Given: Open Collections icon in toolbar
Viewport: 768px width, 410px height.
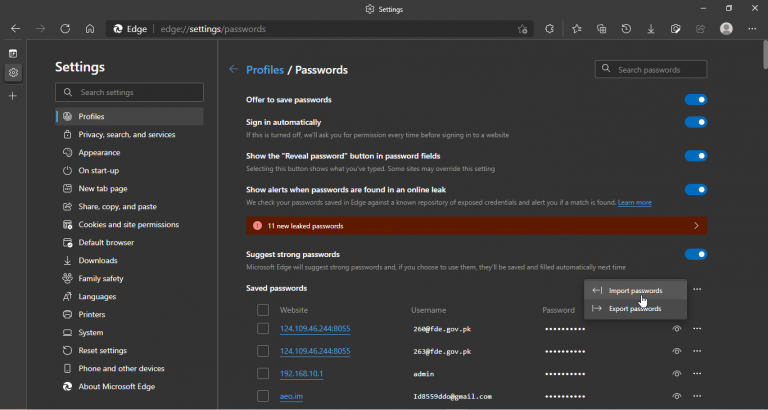Looking at the screenshot, I should 601,29.
